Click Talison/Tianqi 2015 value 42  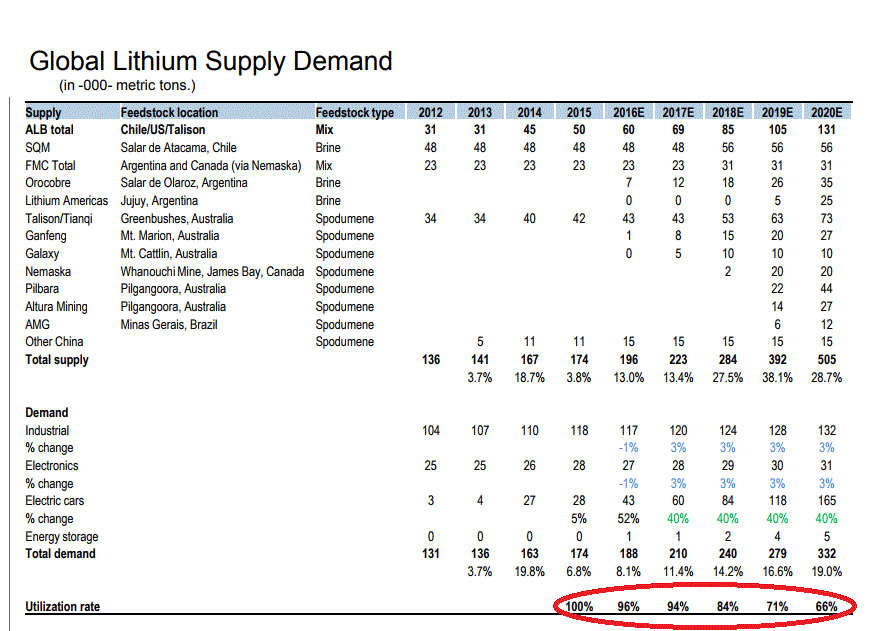pos(579,219)
